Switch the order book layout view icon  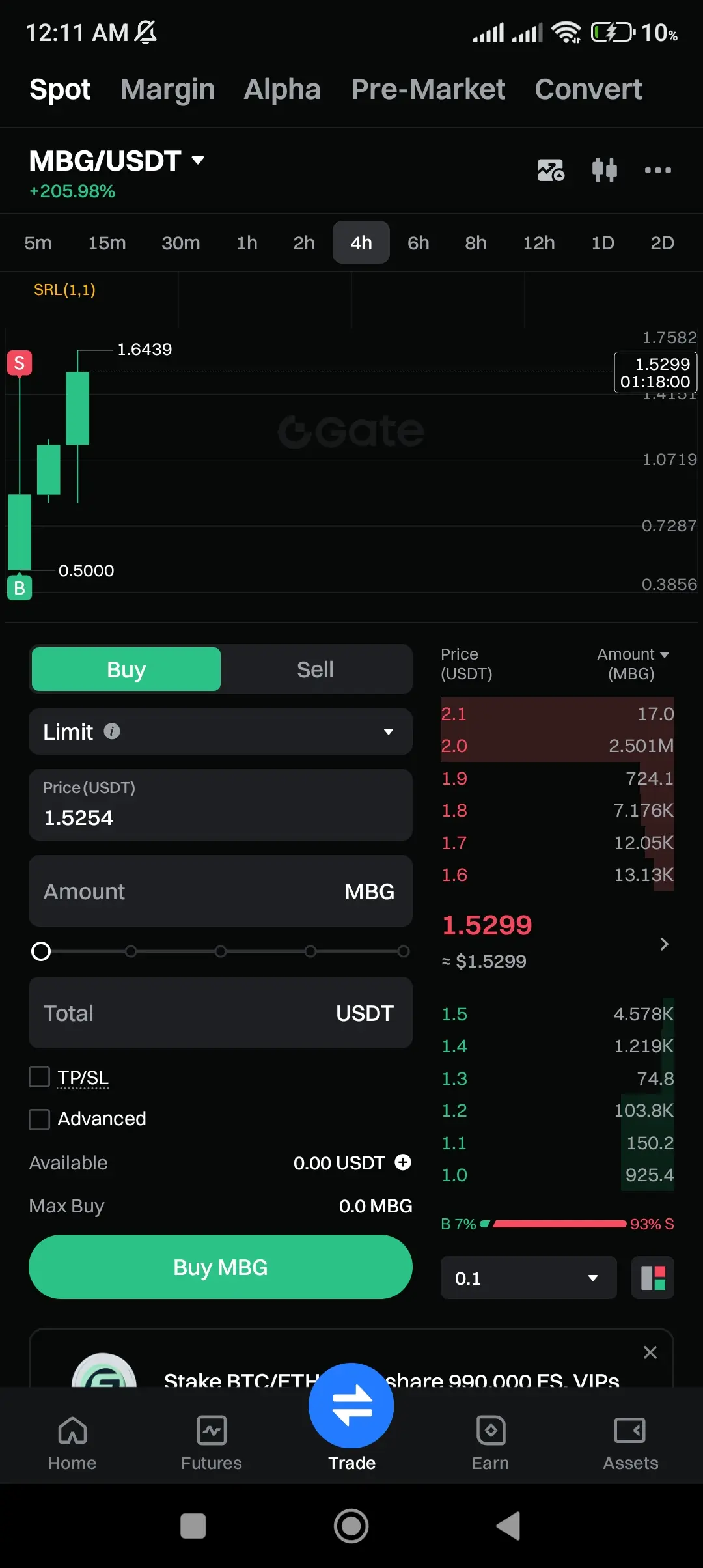click(x=653, y=1278)
